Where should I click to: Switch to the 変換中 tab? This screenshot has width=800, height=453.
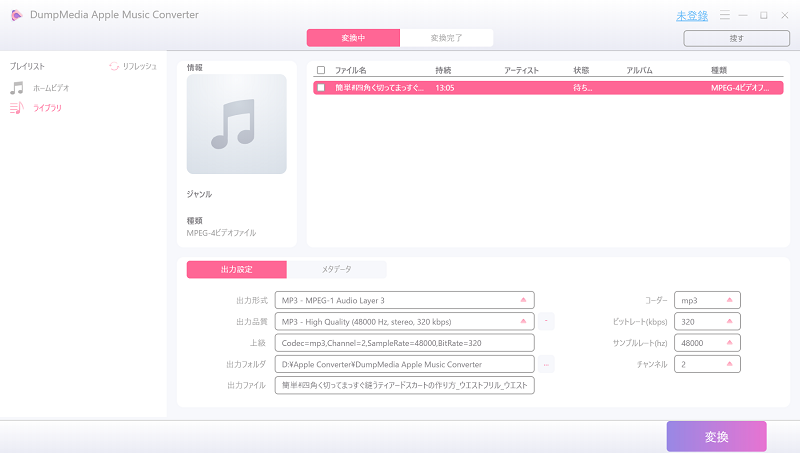[x=353, y=38]
